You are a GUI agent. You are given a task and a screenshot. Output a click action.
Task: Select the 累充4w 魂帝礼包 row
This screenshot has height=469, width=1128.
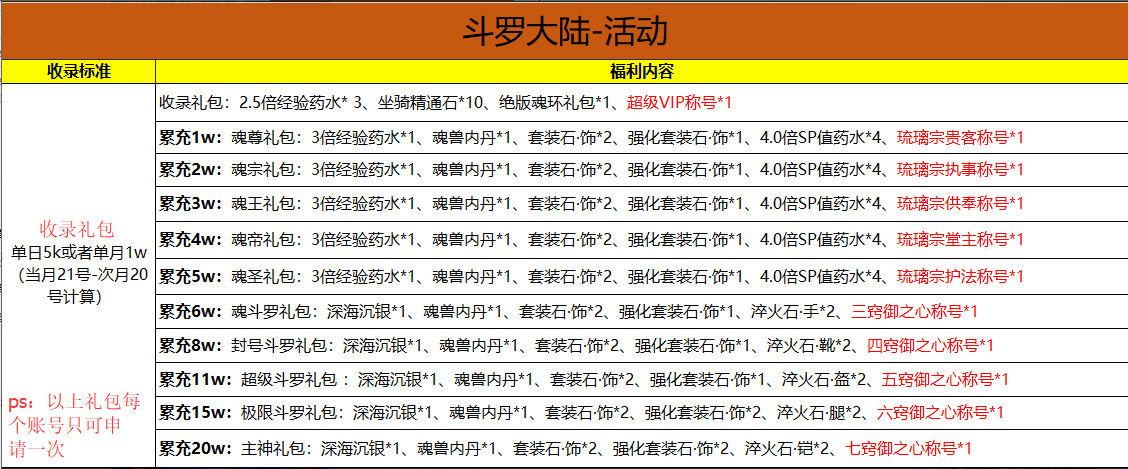(641, 239)
